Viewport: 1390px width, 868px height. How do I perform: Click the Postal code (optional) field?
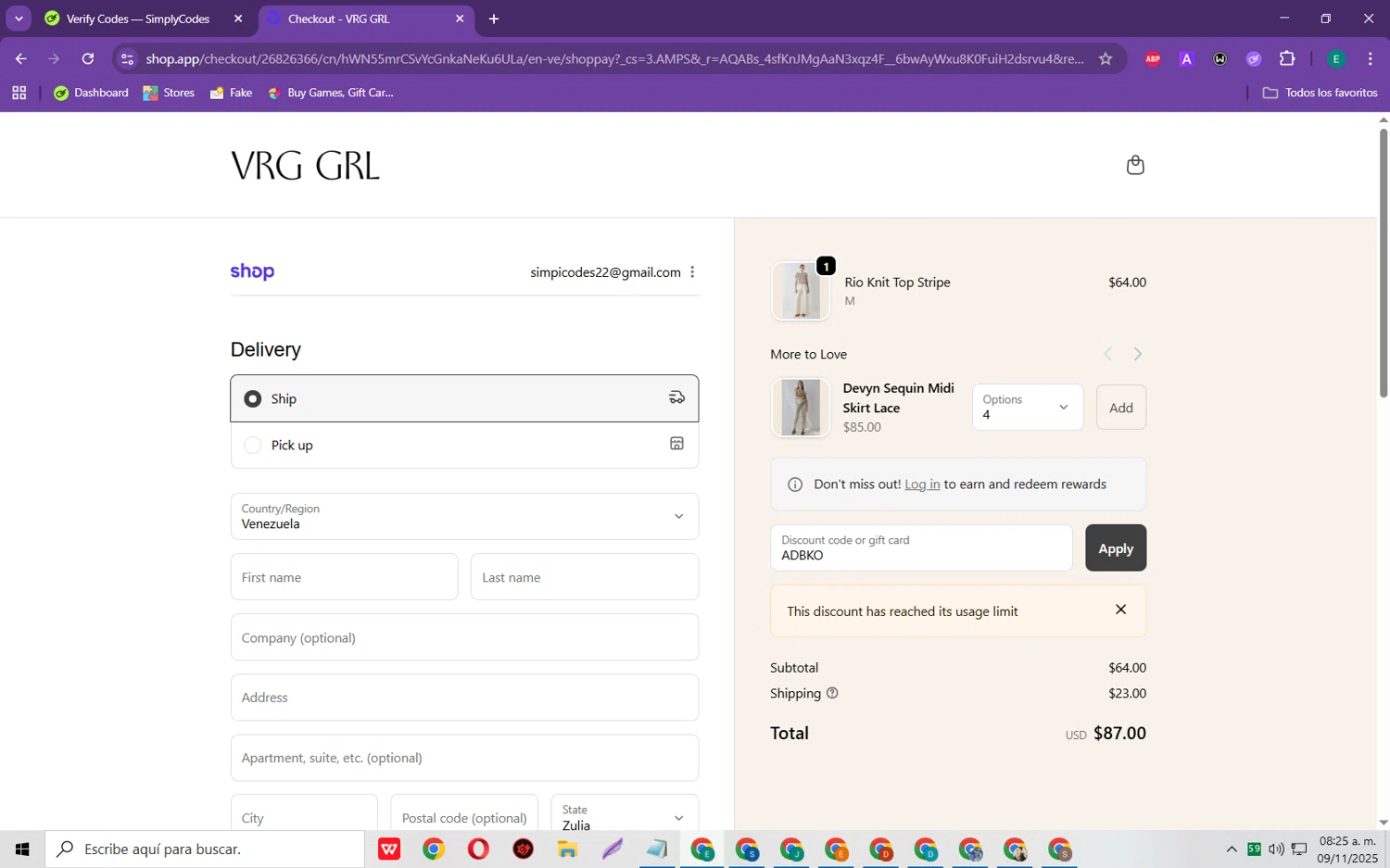[464, 813]
